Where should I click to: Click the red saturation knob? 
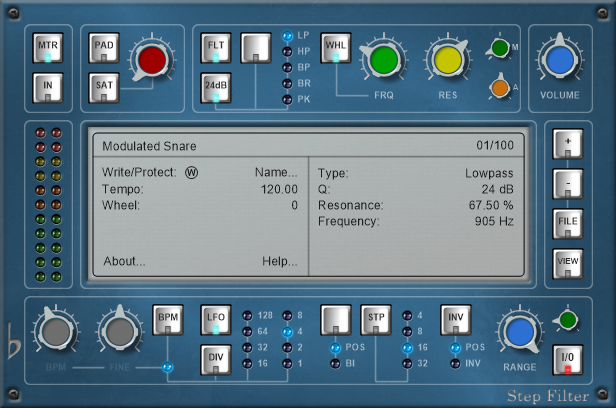pos(152,59)
